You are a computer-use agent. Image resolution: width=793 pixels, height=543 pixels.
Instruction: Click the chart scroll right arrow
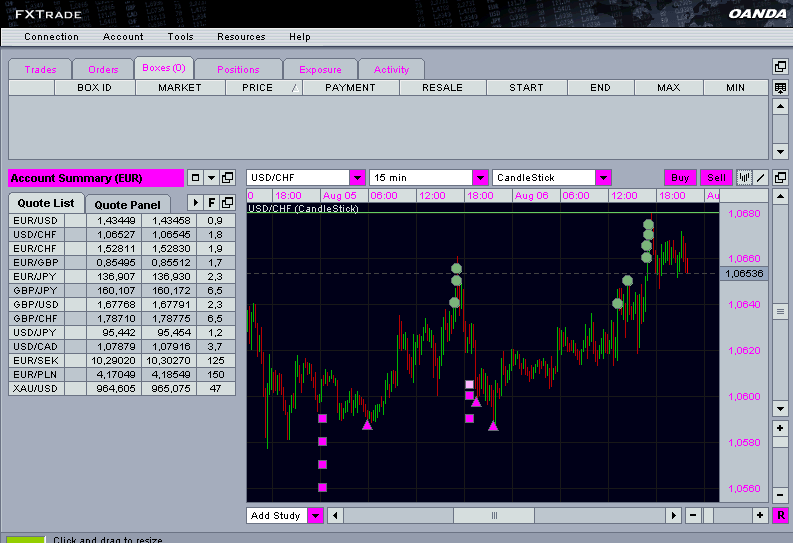[x=673, y=516]
